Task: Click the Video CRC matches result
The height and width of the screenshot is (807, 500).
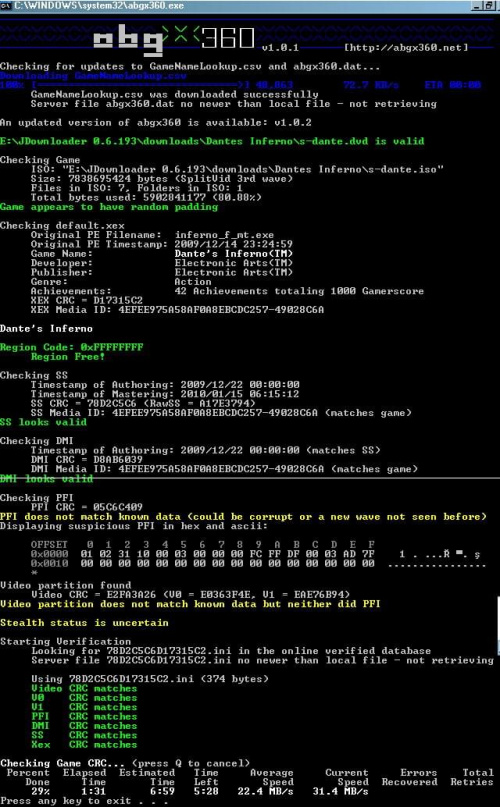Action: tap(84, 688)
